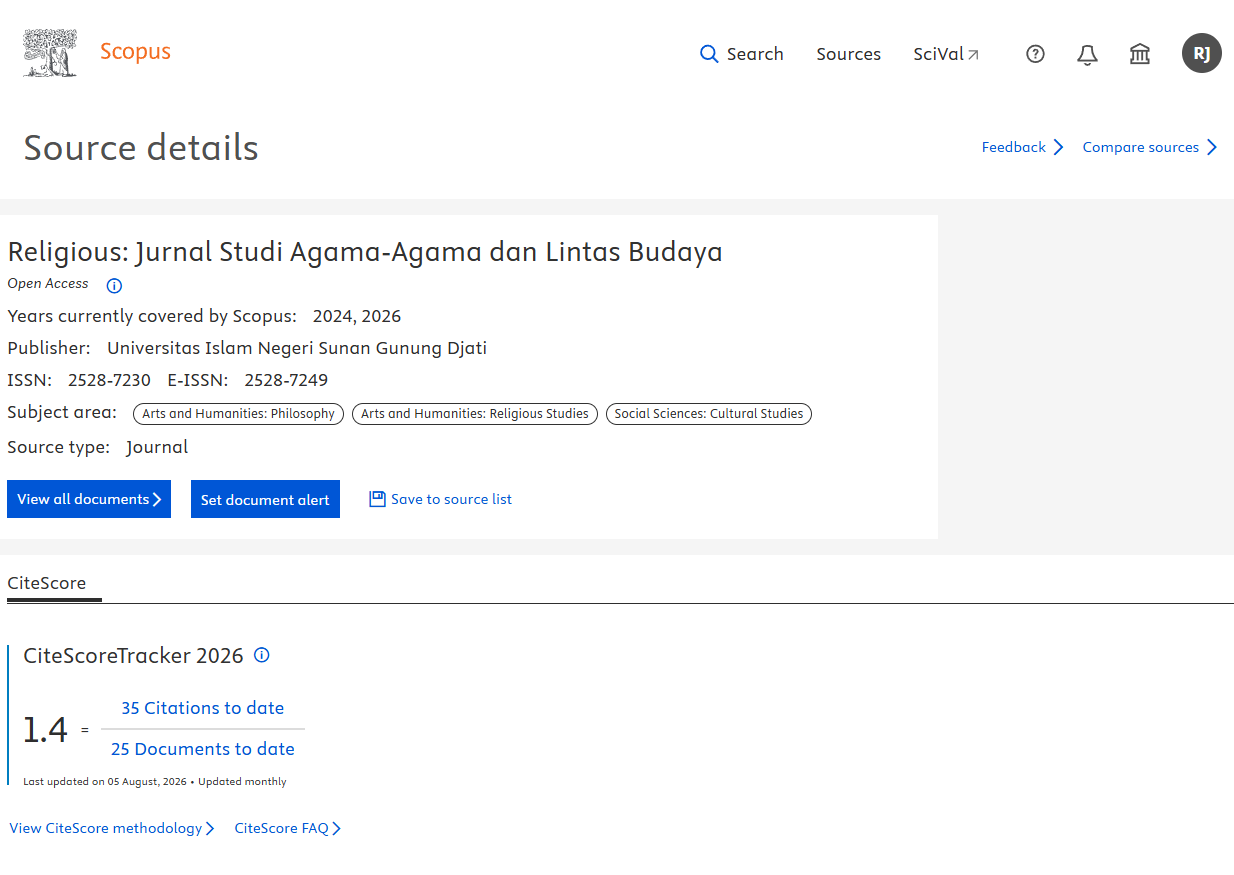The width and height of the screenshot is (1234, 875).
Task: Open Compare sources link
Action: click(1150, 147)
